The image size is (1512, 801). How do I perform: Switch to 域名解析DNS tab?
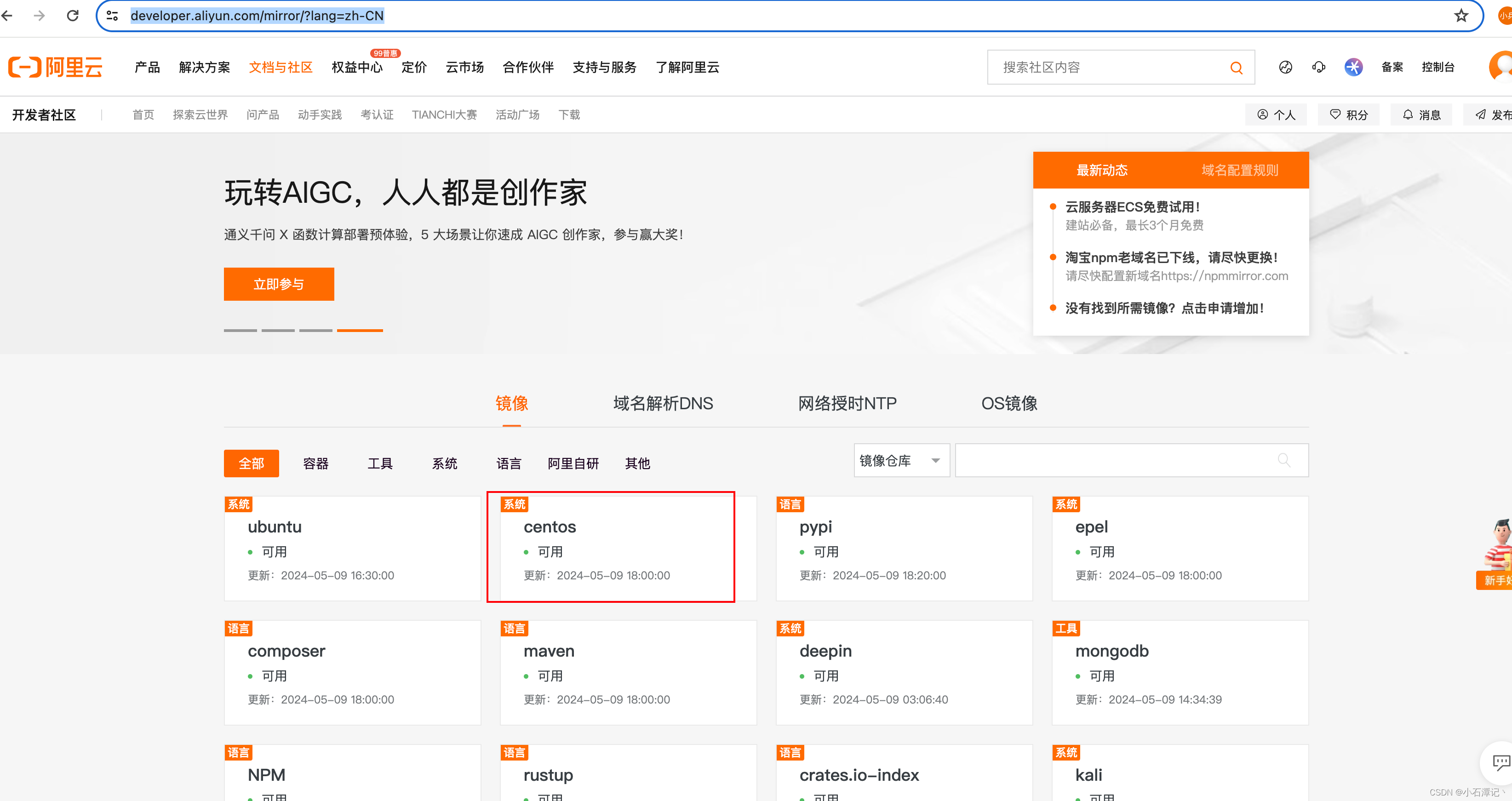(663, 404)
